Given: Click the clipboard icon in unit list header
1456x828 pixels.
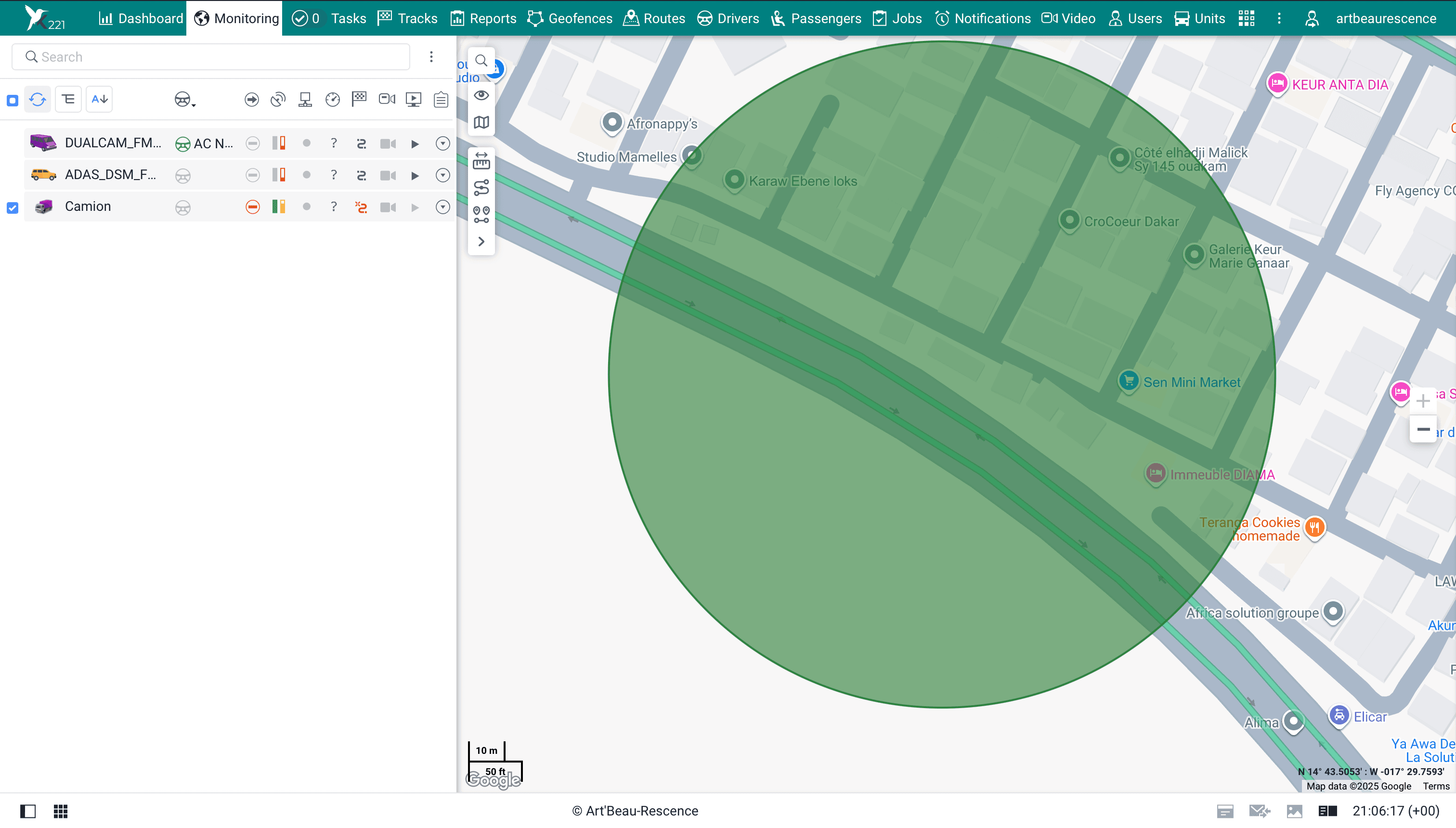Looking at the screenshot, I should pos(441,99).
